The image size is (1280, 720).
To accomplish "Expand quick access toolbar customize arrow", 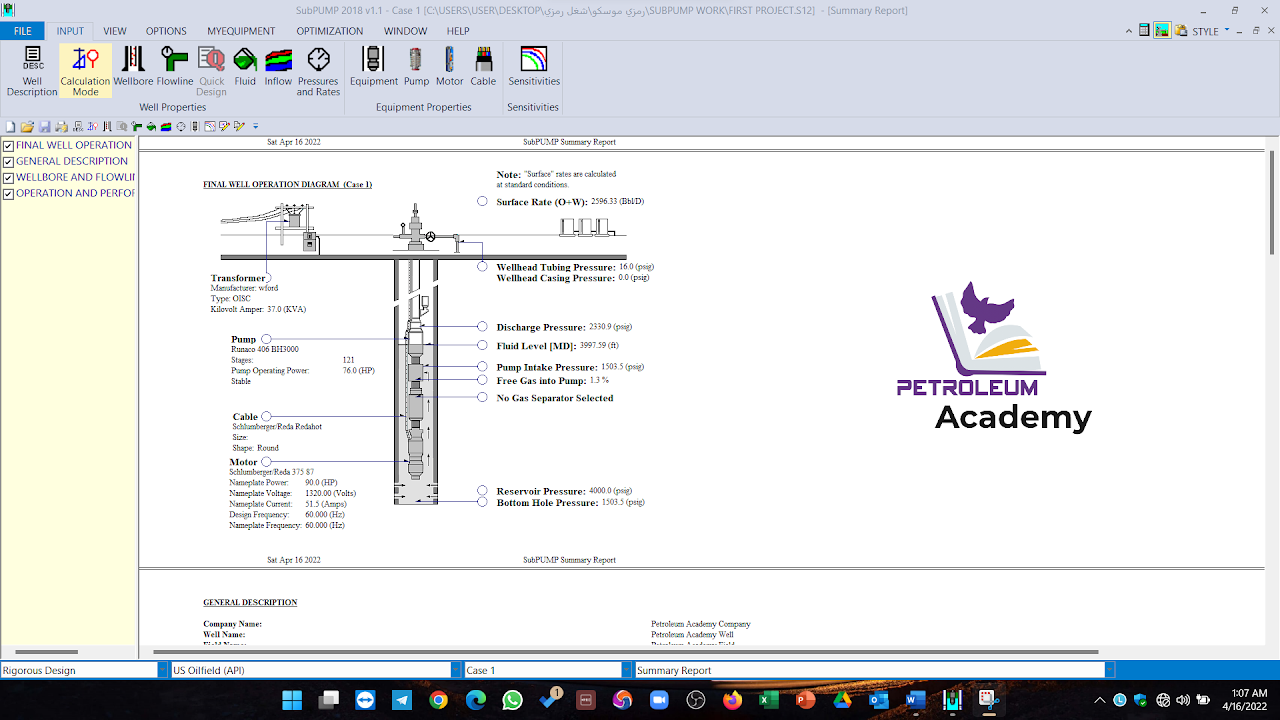I will point(255,127).
